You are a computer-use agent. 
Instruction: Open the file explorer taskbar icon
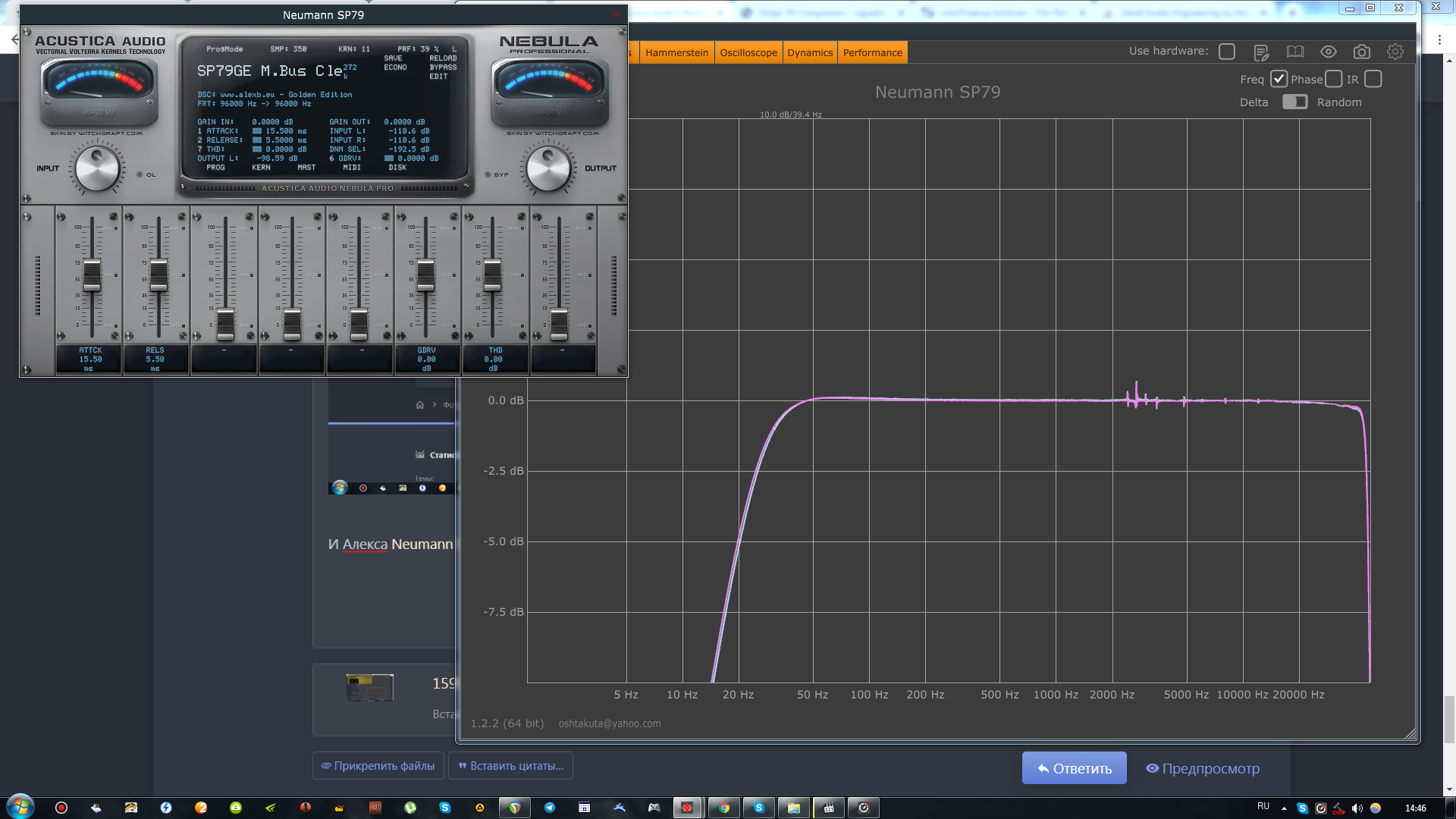click(x=794, y=808)
